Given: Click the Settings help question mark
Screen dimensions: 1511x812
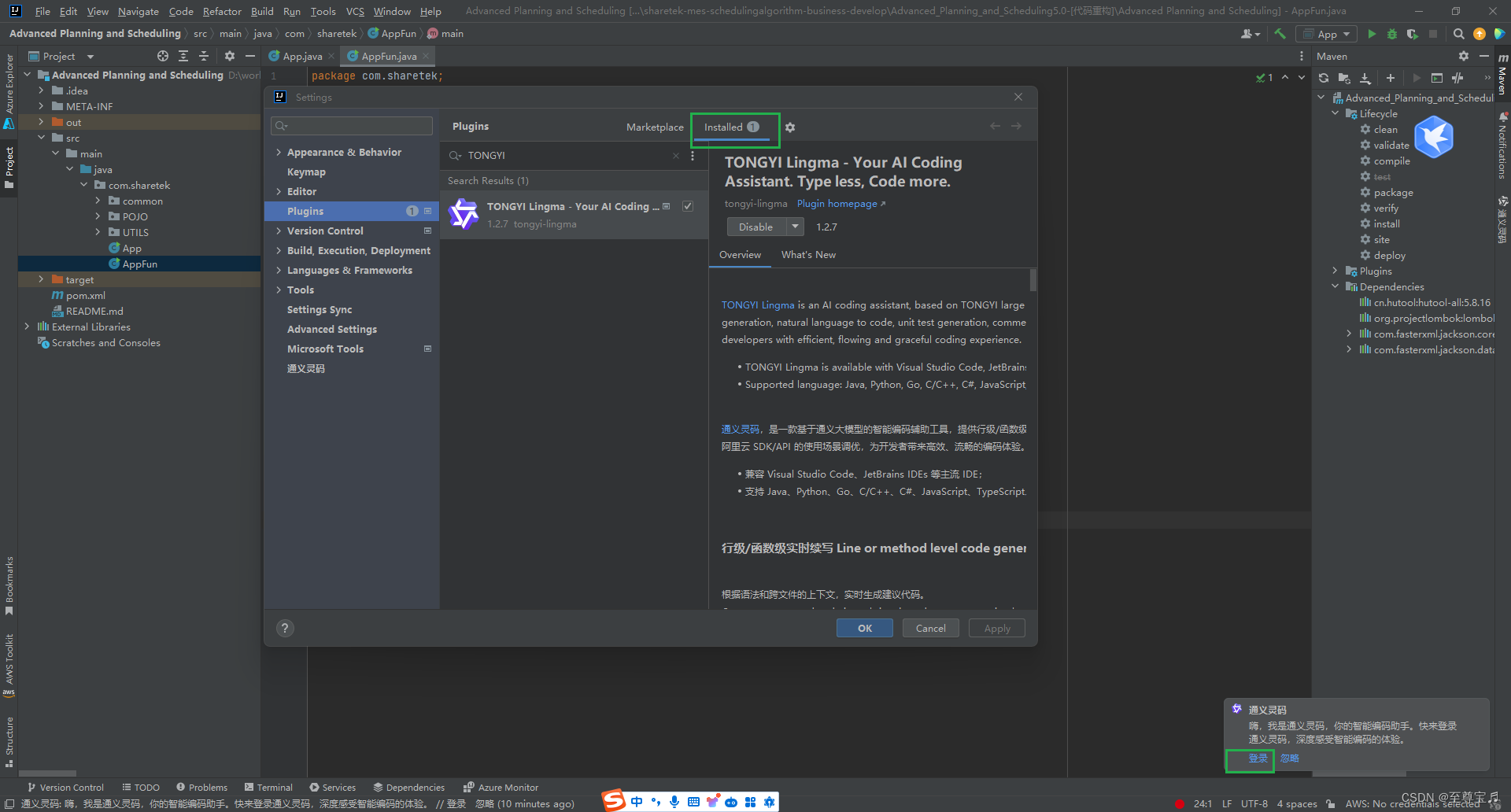Looking at the screenshot, I should (285, 628).
